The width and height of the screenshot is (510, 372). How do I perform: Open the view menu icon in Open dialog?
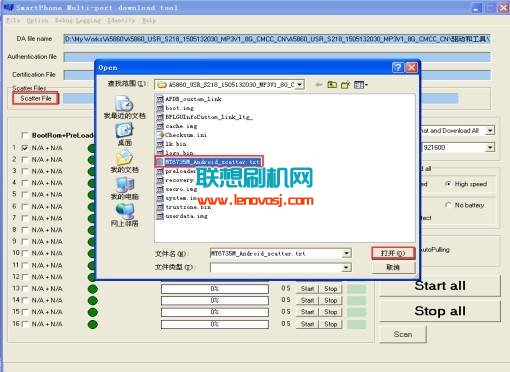pos(361,85)
